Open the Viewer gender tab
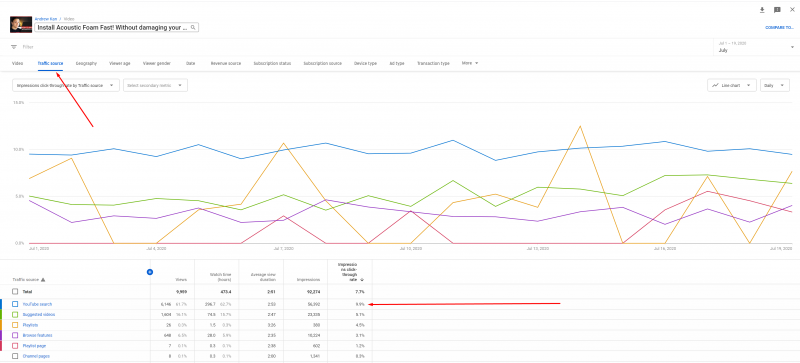Viewport: 800px width, 363px height. (157, 63)
